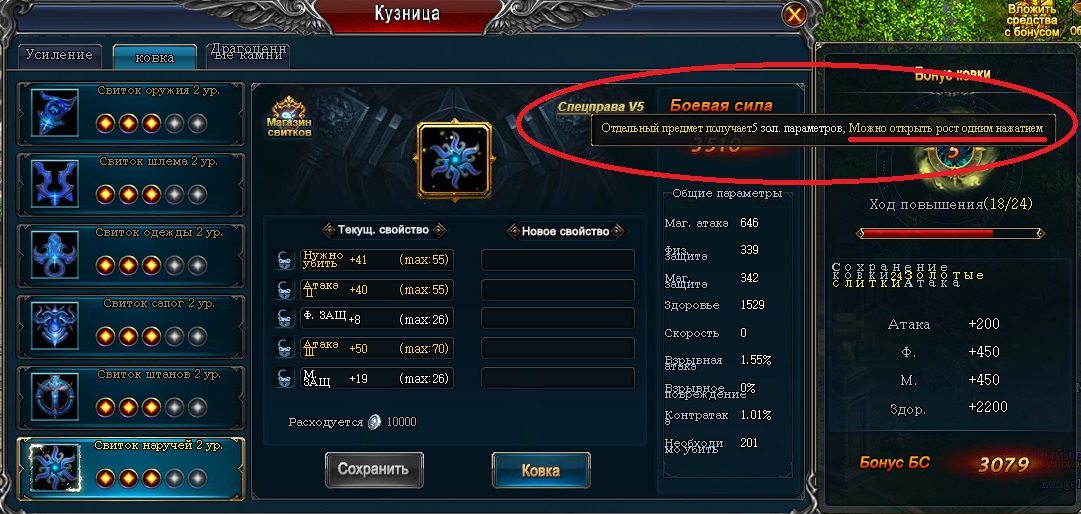This screenshot has height=514, width=1081.
Task: Switch to the Драгоценные камни tab
Action: coord(247,55)
